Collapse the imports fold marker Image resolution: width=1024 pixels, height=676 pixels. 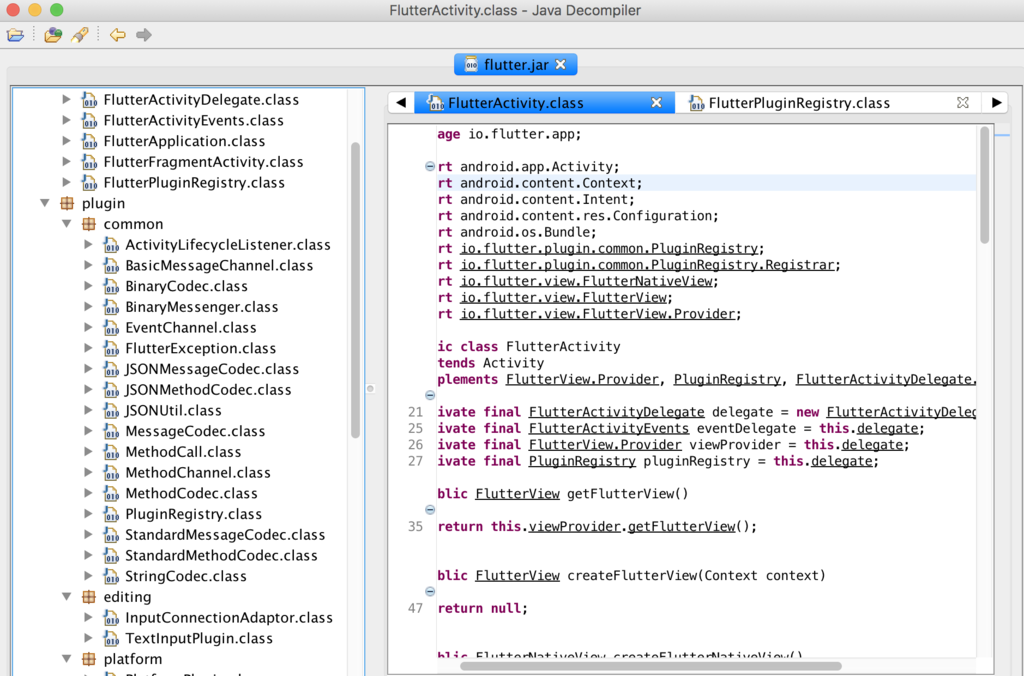(430, 167)
